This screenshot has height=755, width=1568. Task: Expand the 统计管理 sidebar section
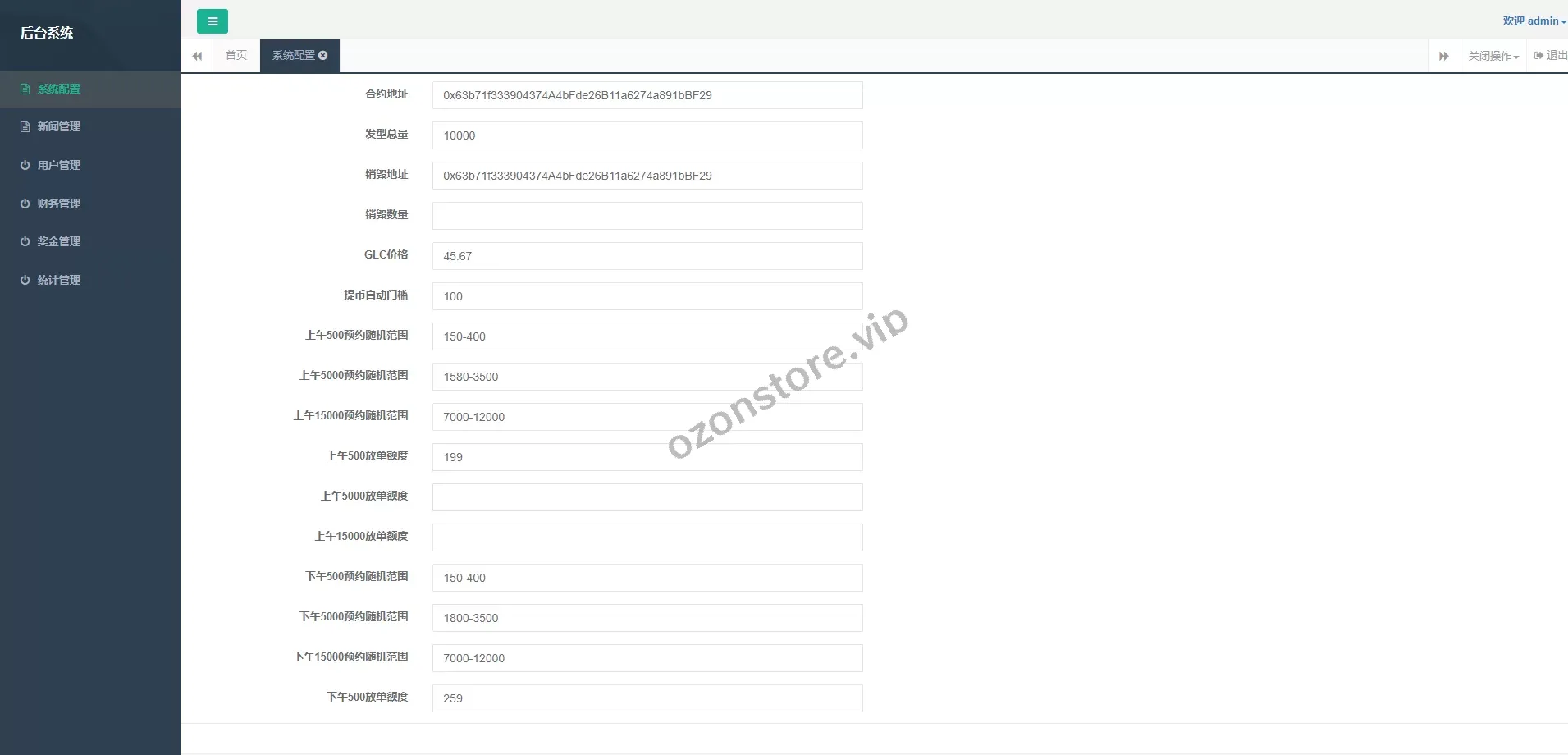point(58,280)
